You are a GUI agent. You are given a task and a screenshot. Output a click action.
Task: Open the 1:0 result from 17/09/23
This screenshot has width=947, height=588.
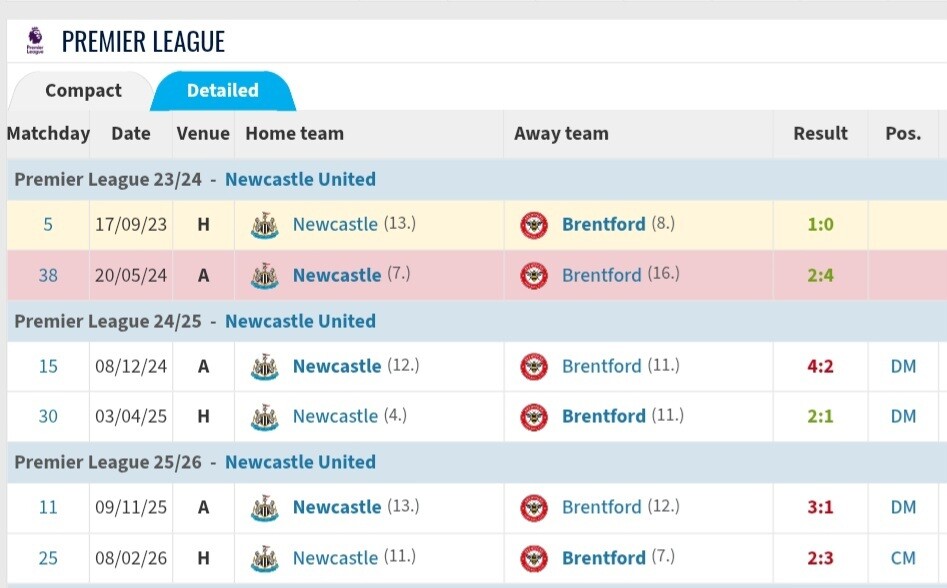(820, 225)
